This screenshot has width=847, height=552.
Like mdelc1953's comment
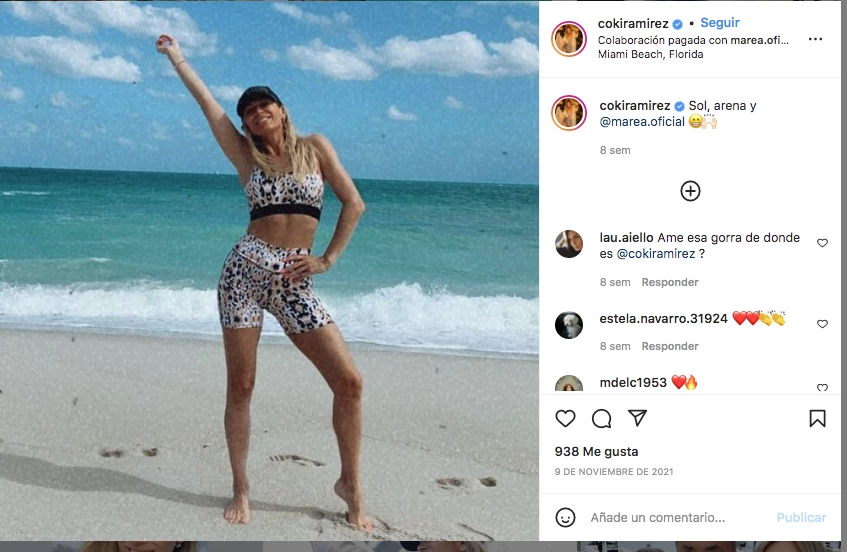click(x=822, y=387)
